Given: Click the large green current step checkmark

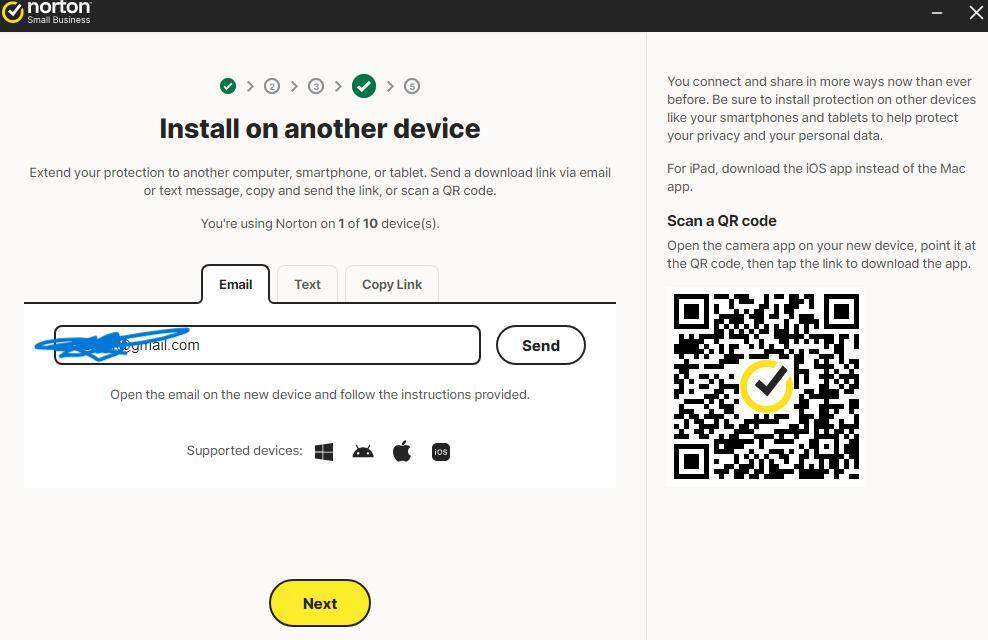Looking at the screenshot, I should (364, 86).
